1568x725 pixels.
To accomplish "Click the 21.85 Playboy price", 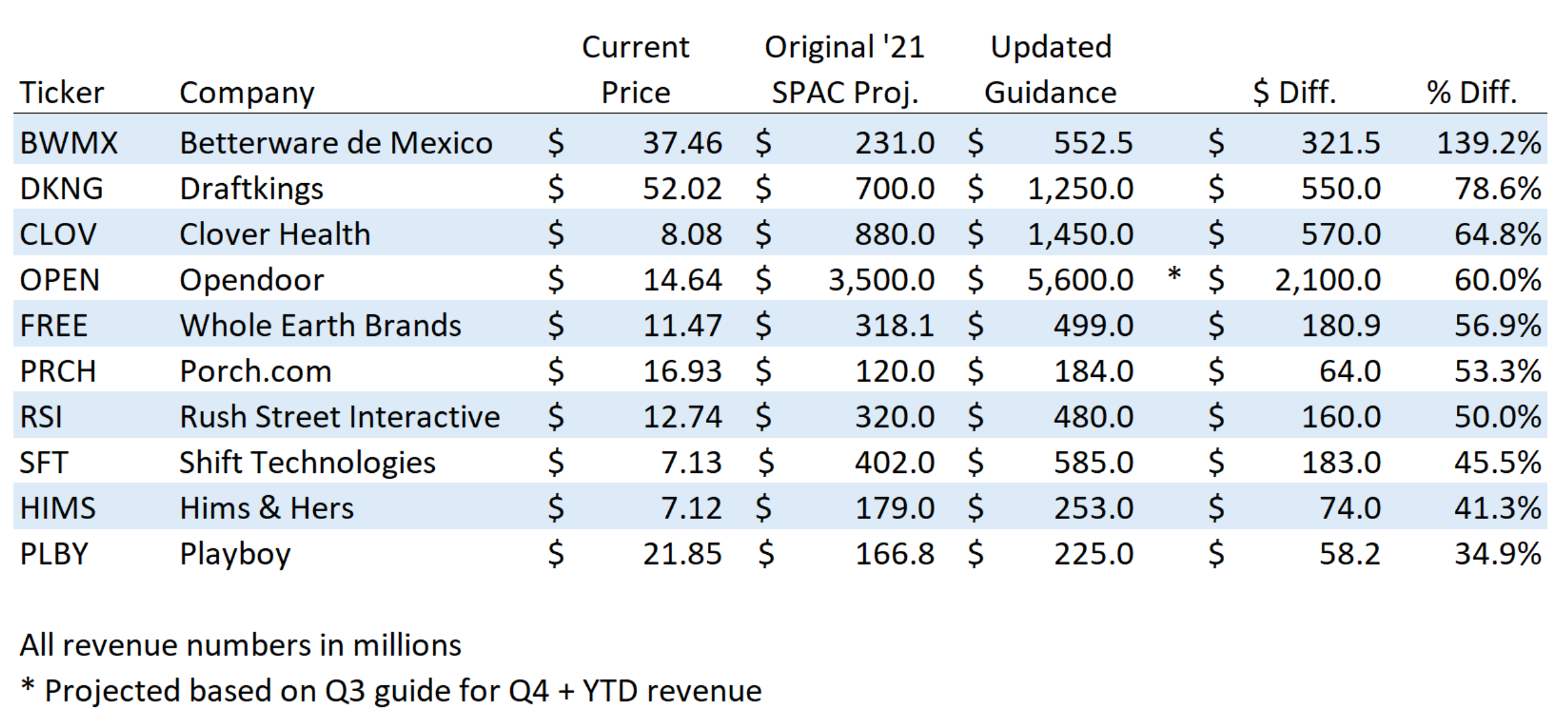I will pyautogui.click(x=683, y=554).
